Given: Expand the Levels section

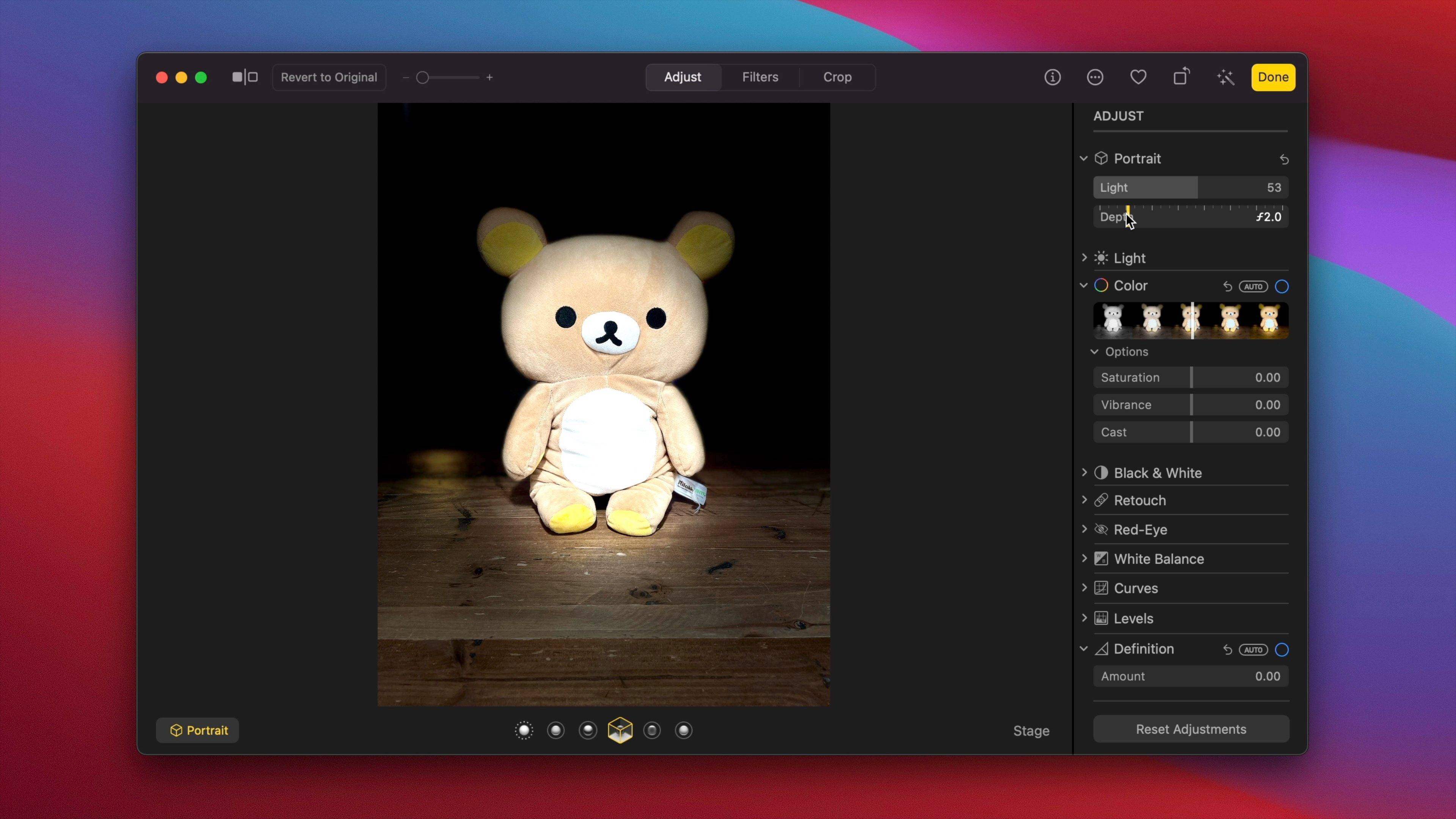Looking at the screenshot, I should (x=1084, y=618).
